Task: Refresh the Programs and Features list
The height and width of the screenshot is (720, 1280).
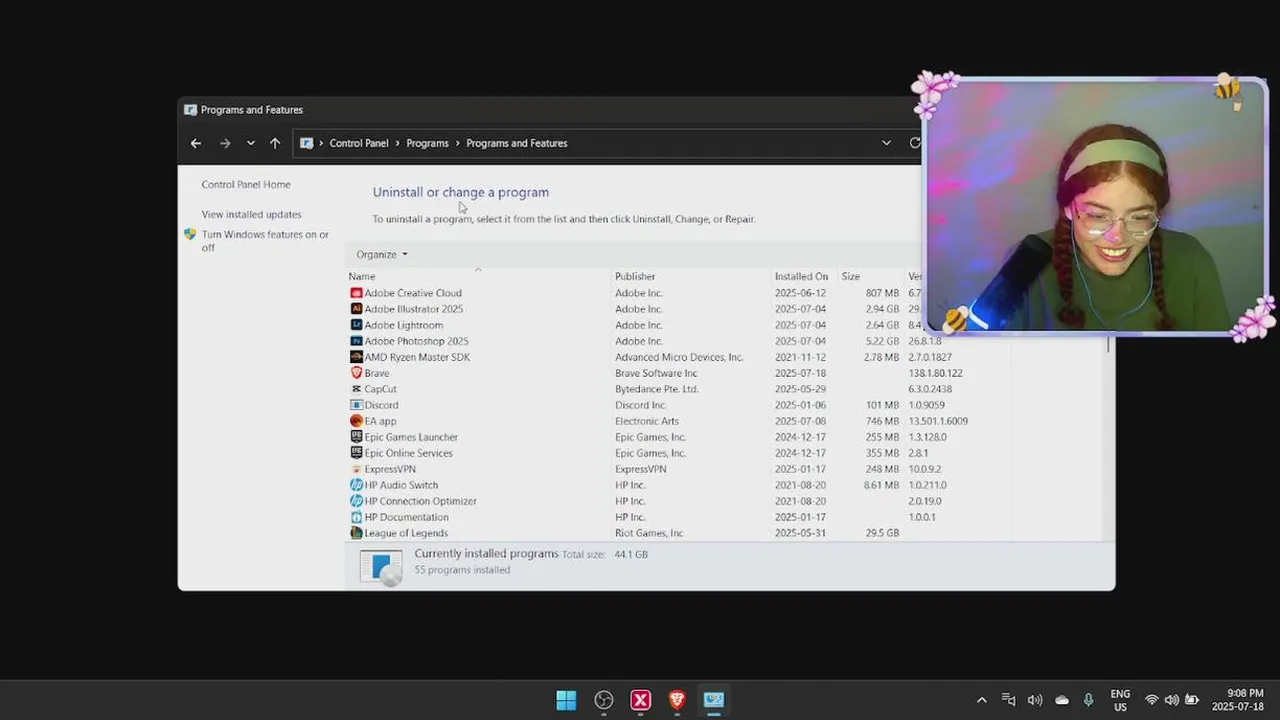Action: tap(914, 143)
